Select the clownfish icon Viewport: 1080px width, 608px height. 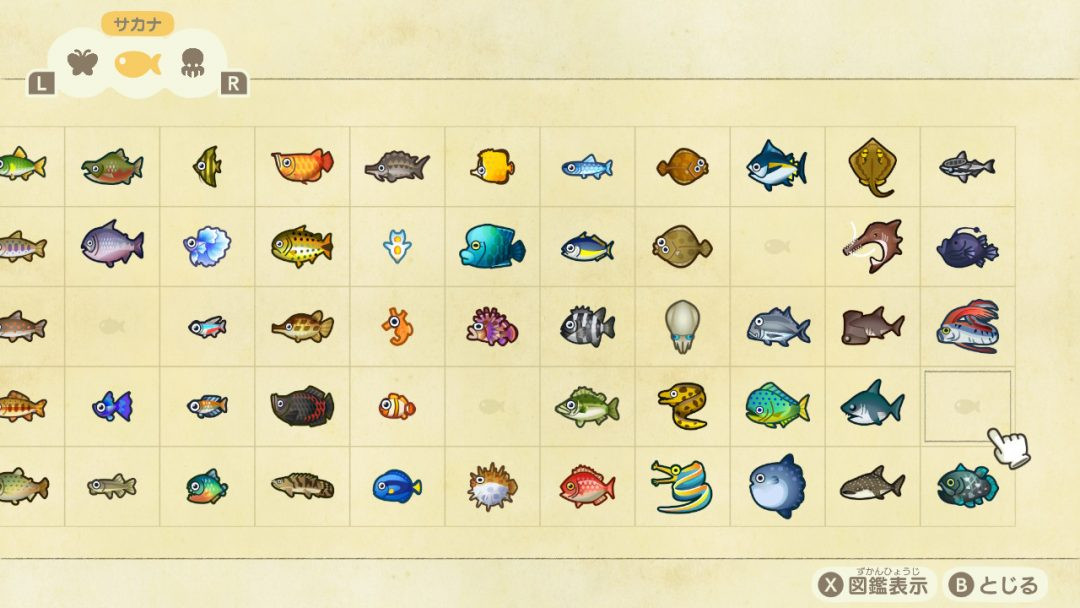click(x=397, y=407)
